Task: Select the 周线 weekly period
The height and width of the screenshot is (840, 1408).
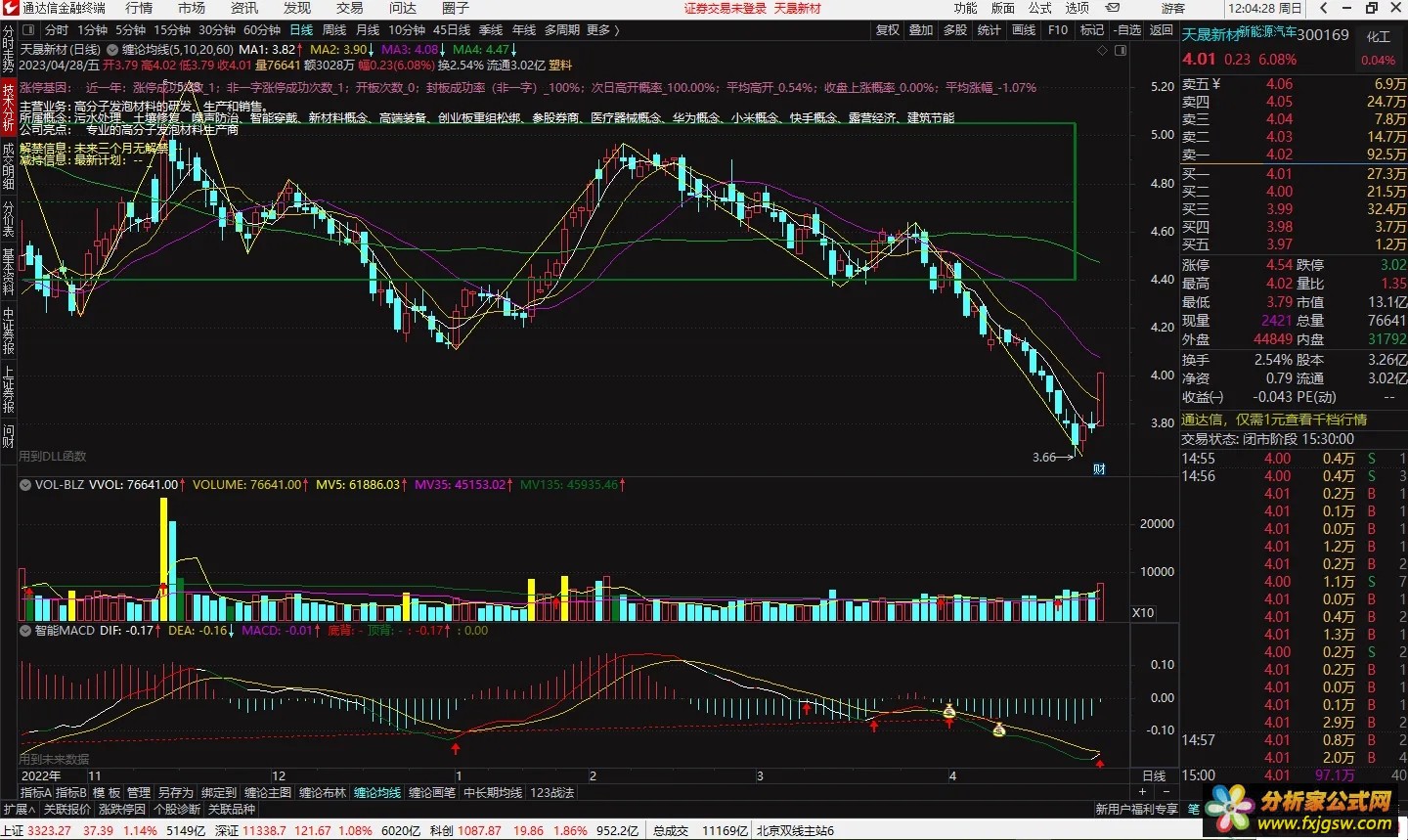Action: (x=334, y=30)
